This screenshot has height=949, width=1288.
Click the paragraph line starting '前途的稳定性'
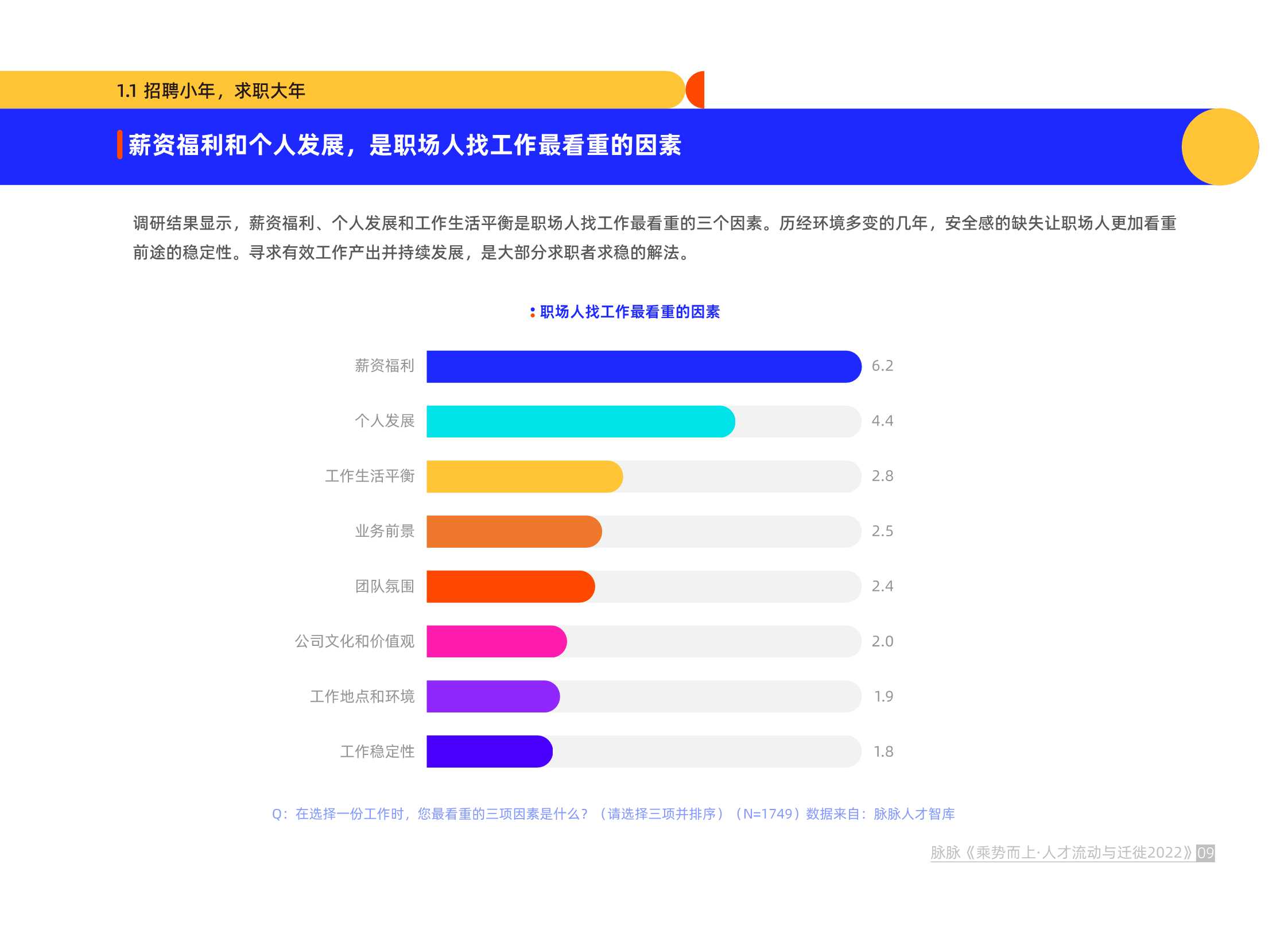pyautogui.click(x=412, y=253)
